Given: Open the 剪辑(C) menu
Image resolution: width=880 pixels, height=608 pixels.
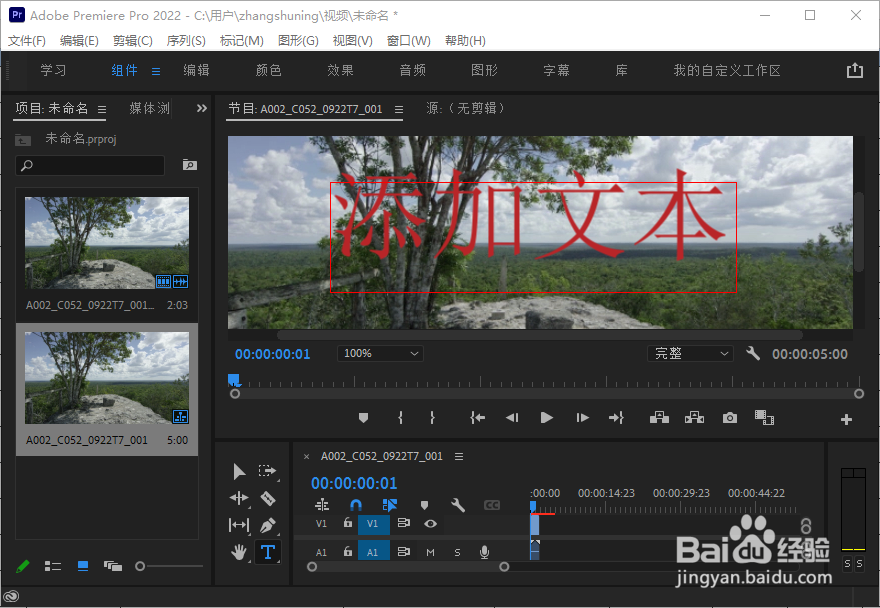Looking at the screenshot, I should tap(132, 40).
